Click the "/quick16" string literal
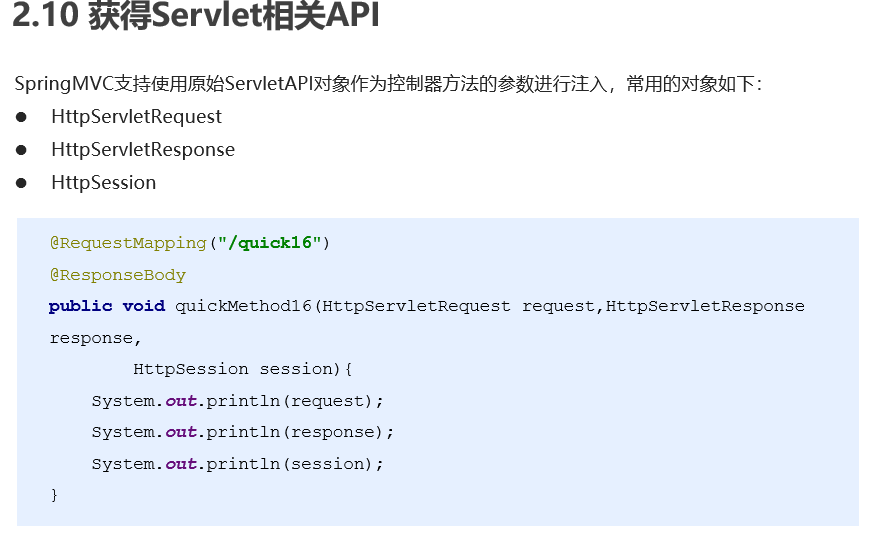This screenshot has width=874, height=539. click(x=270, y=243)
